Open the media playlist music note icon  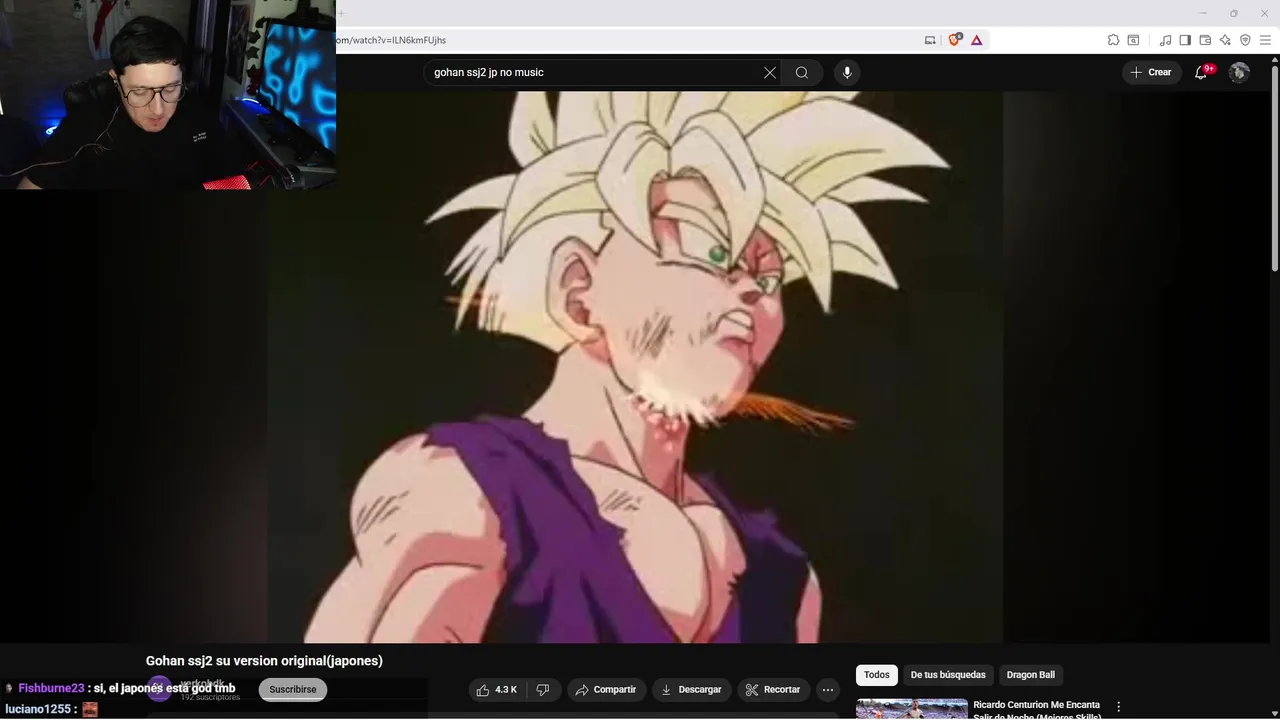(x=1165, y=40)
